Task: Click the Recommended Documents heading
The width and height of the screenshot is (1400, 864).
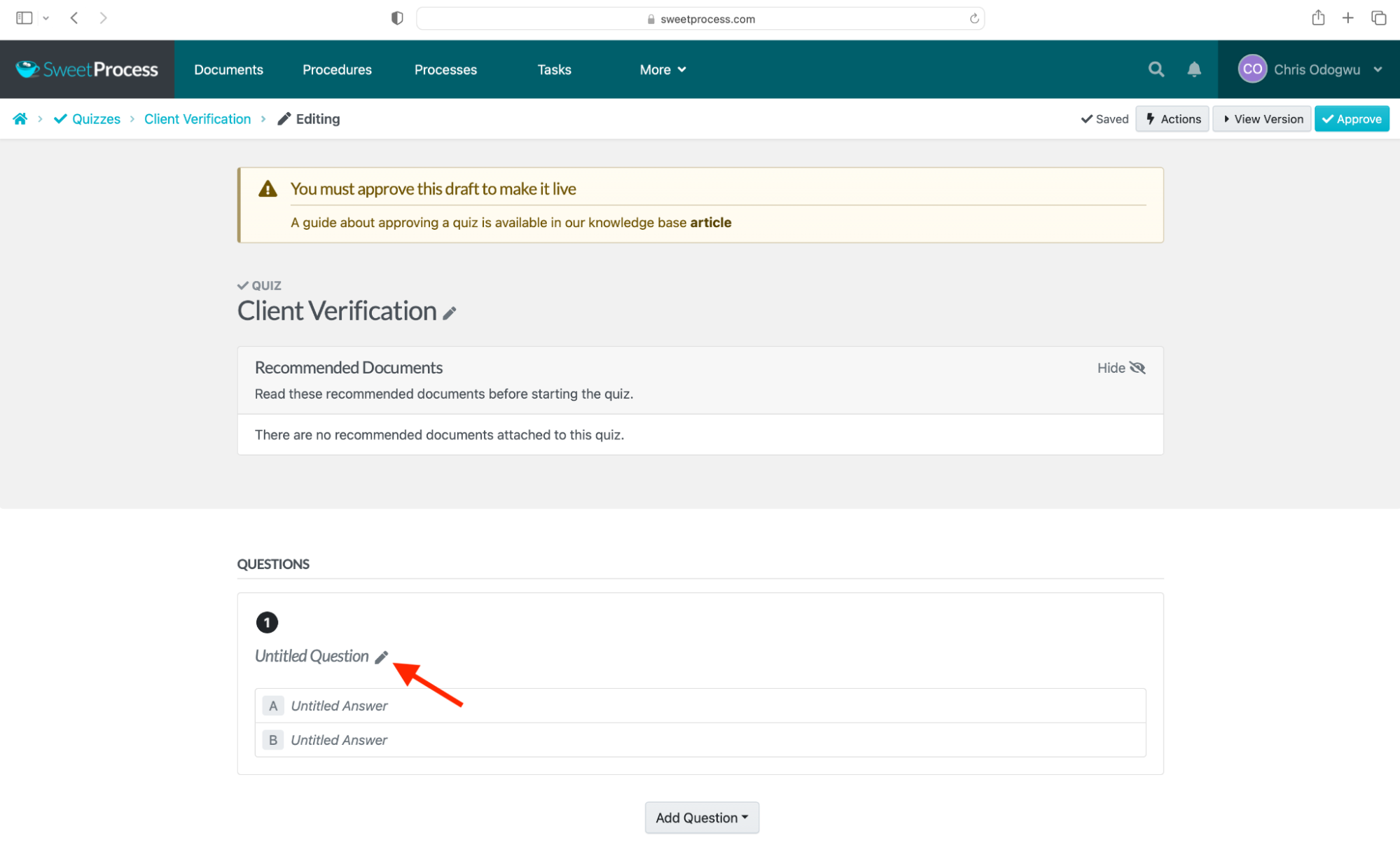Action: (x=349, y=368)
